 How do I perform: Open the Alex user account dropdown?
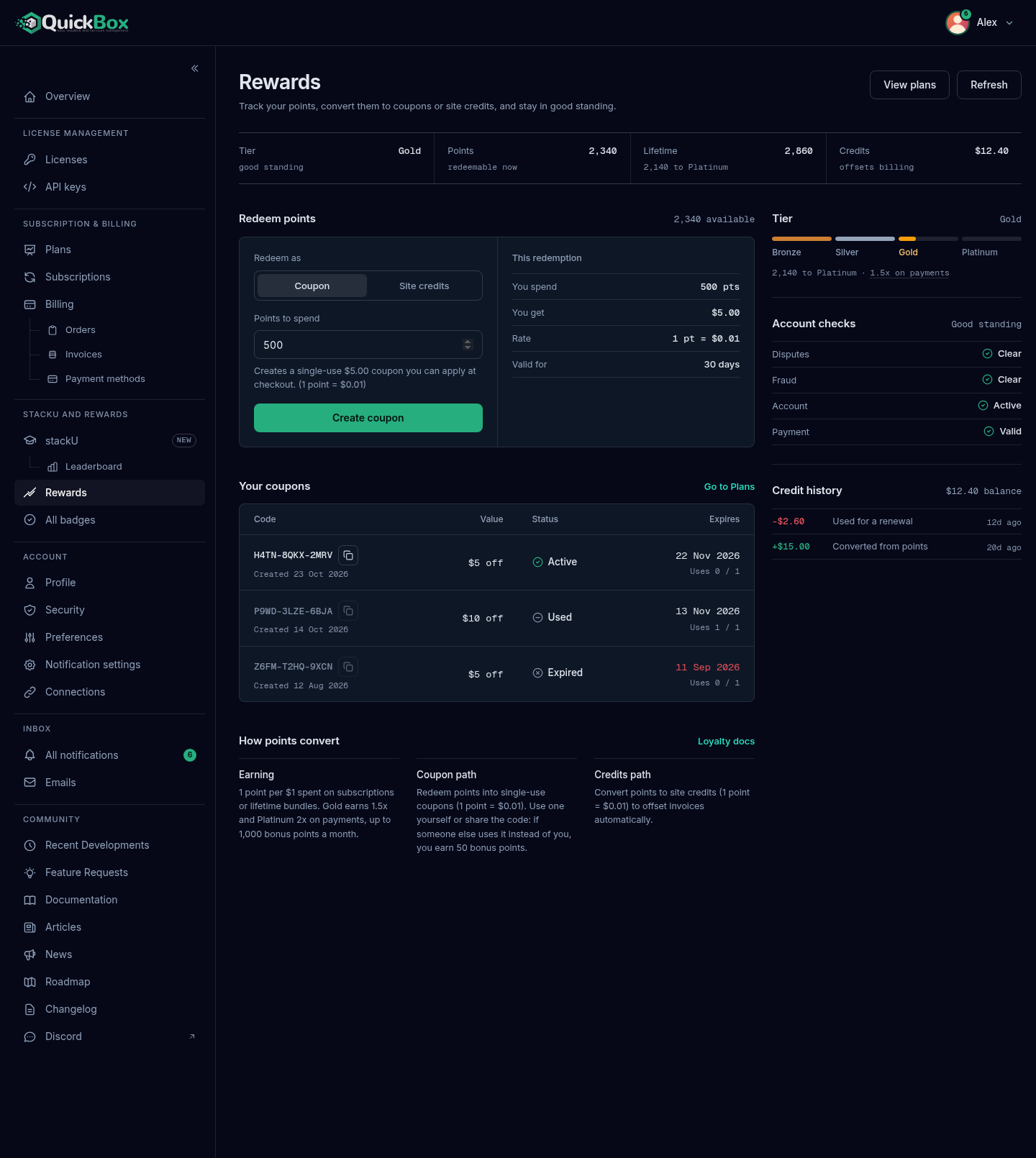[980, 23]
